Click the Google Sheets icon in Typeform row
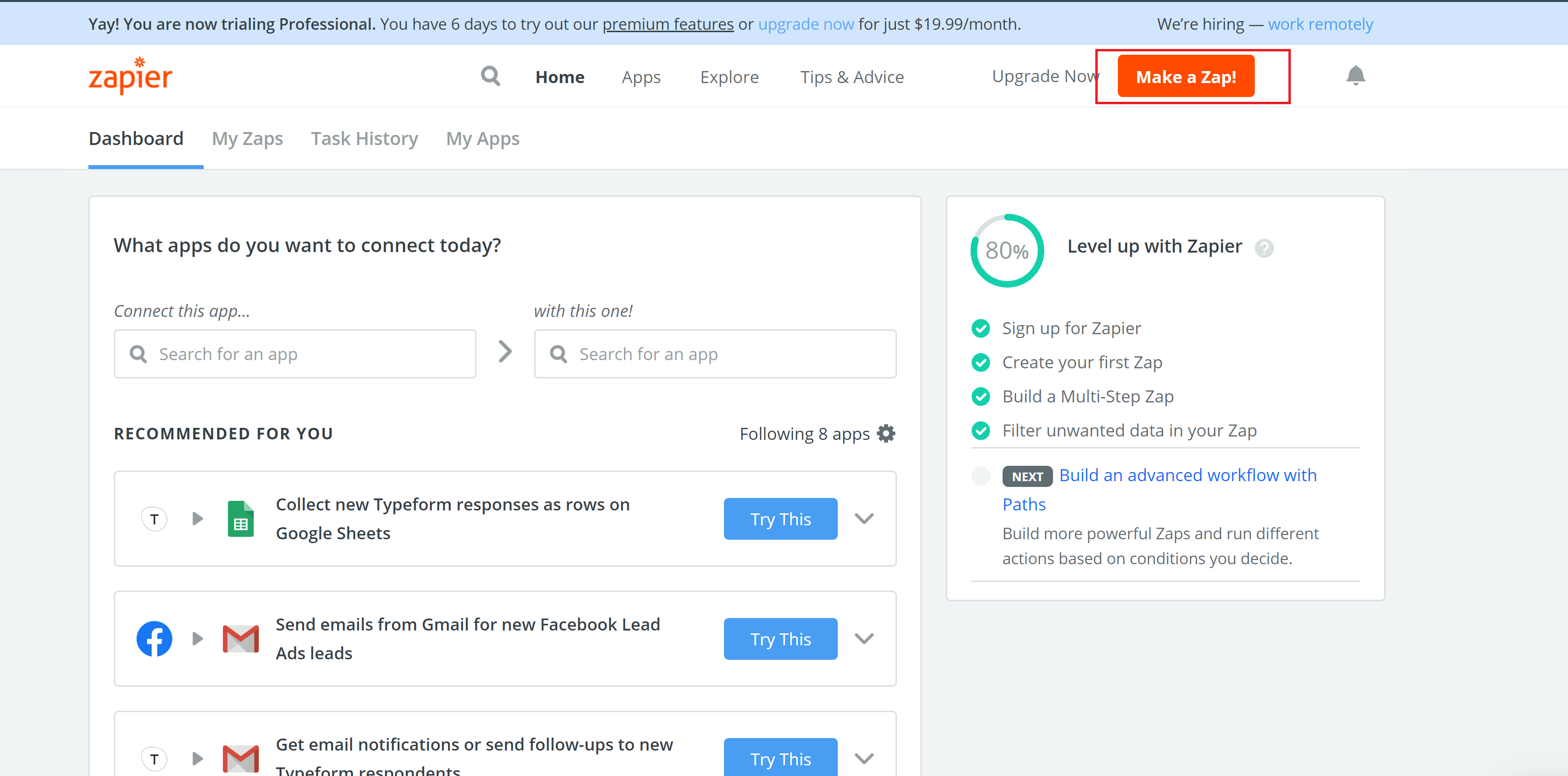Image resolution: width=1568 pixels, height=776 pixels. (x=240, y=519)
